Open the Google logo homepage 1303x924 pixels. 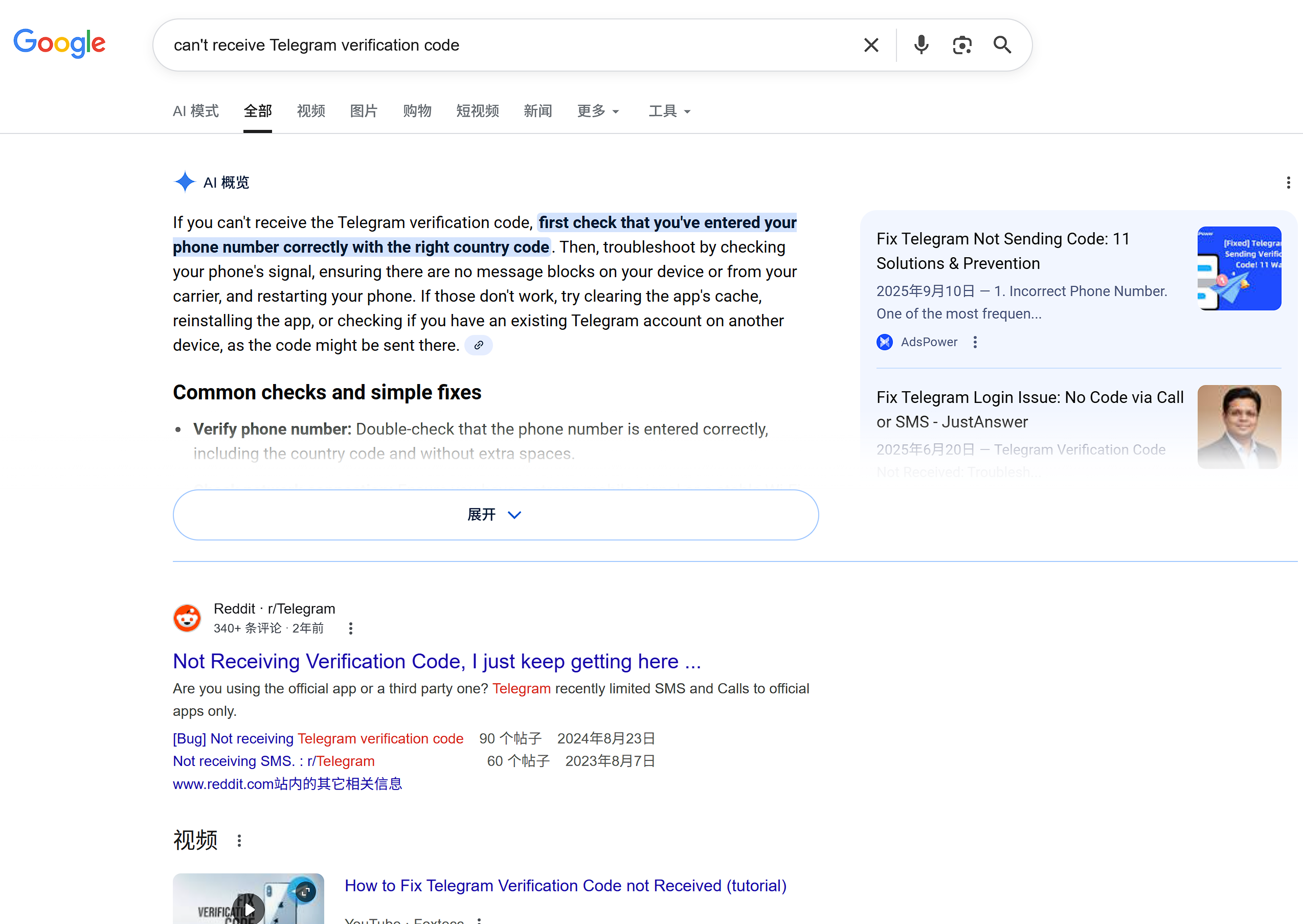click(x=60, y=43)
